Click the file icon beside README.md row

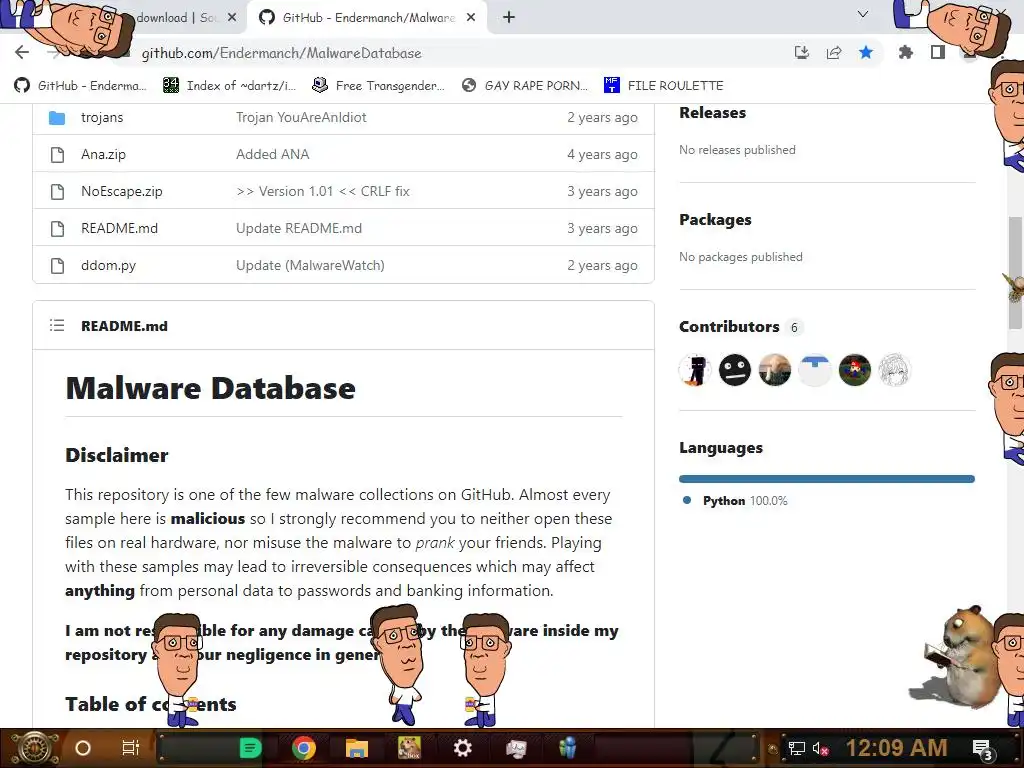57,229
